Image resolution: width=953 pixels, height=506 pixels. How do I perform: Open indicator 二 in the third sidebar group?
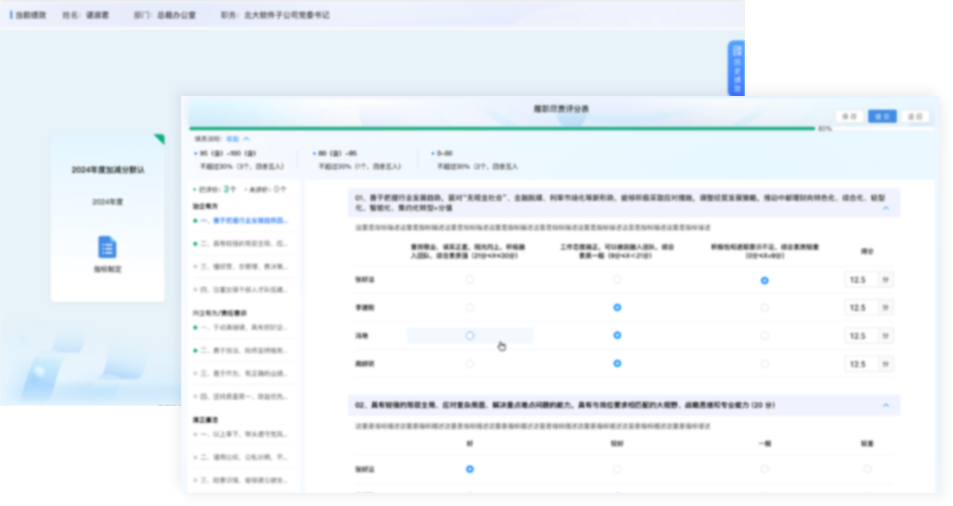click(242, 457)
